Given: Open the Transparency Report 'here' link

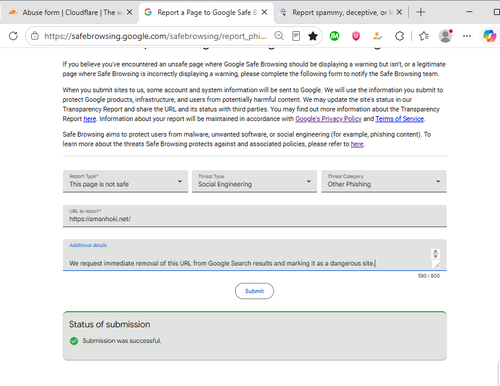Looking at the screenshot, I should 90,119.
